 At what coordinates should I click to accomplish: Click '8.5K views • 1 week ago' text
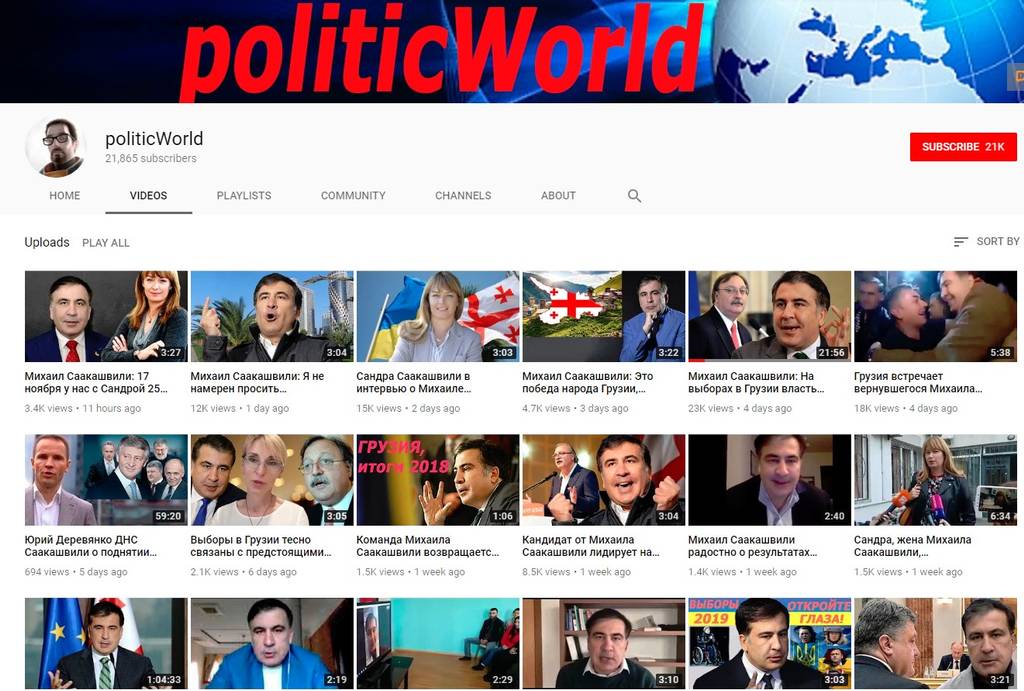click(x=577, y=571)
